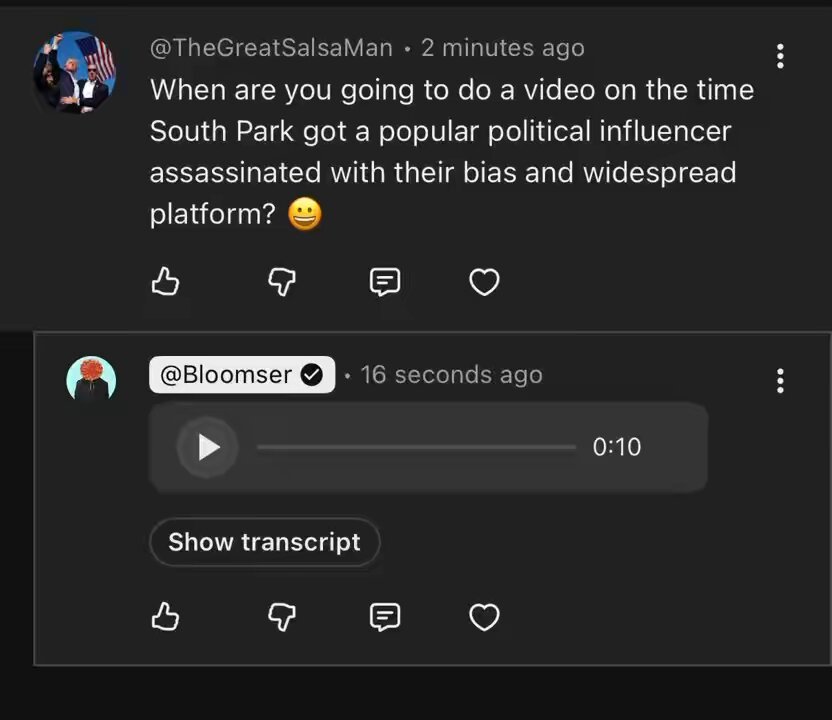The height and width of the screenshot is (720, 832).
Task: Like TheGreatSalsaMan's comment with thumbs up
Action: tap(165, 281)
